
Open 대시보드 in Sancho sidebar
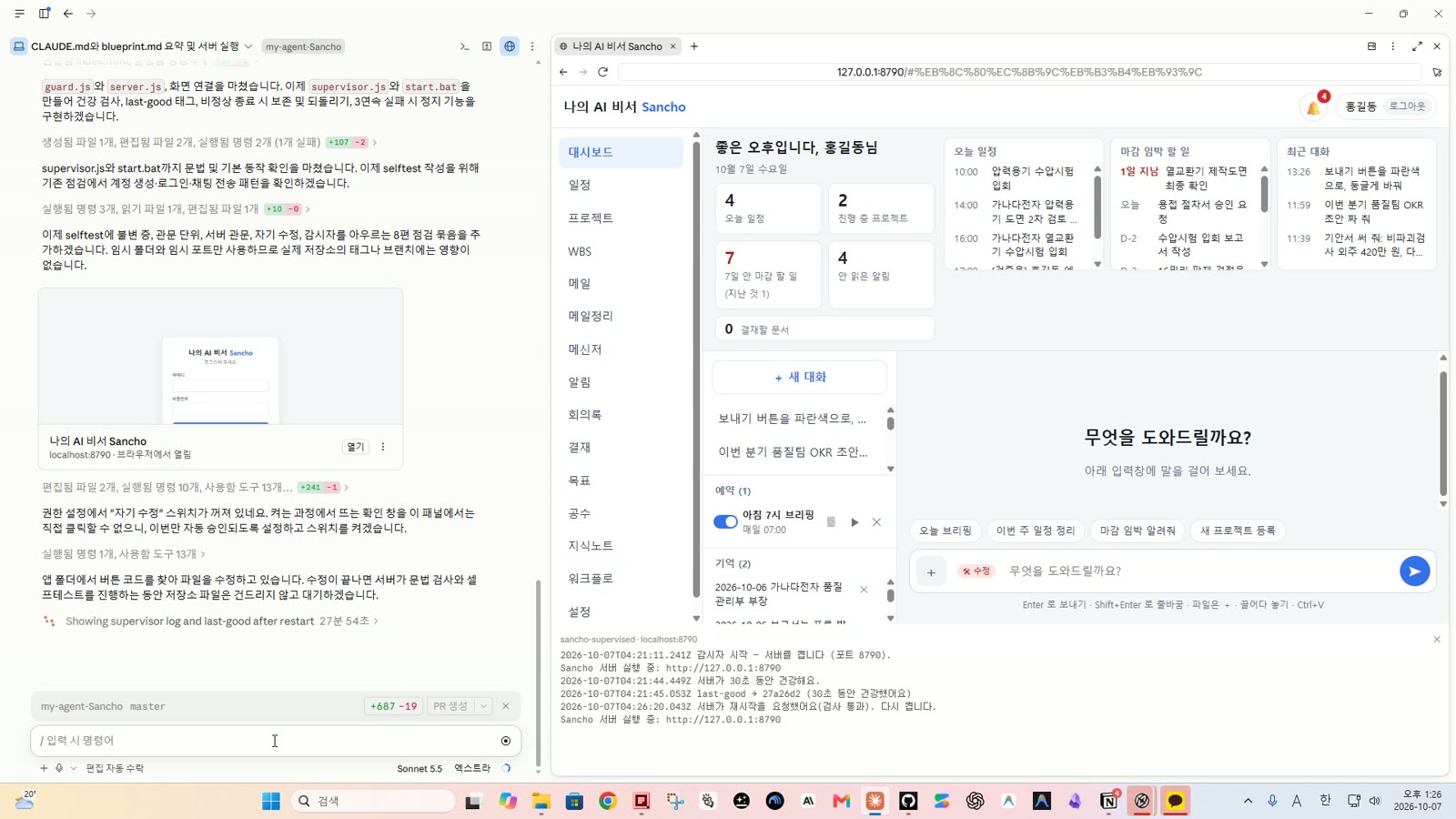[x=621, y=152]
